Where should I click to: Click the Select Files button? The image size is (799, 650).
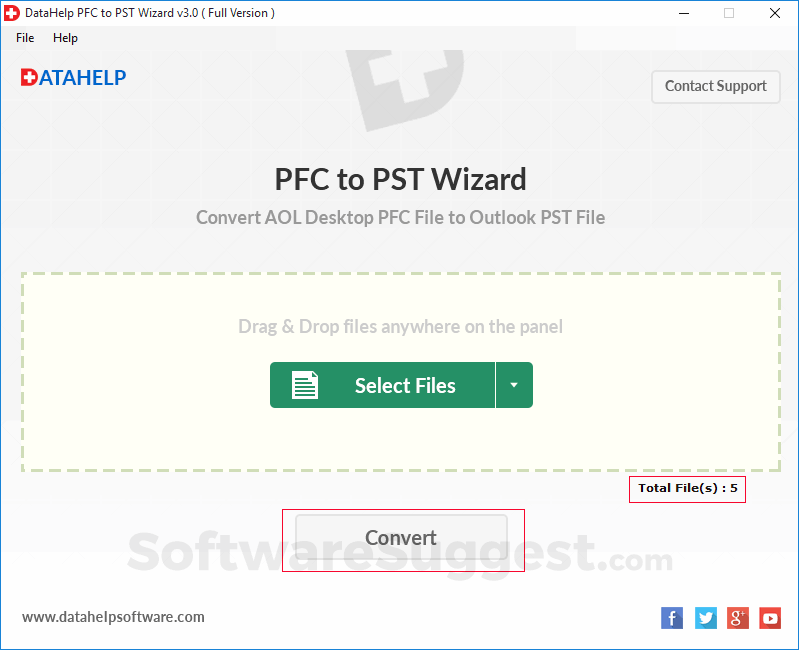click(382, 385)
